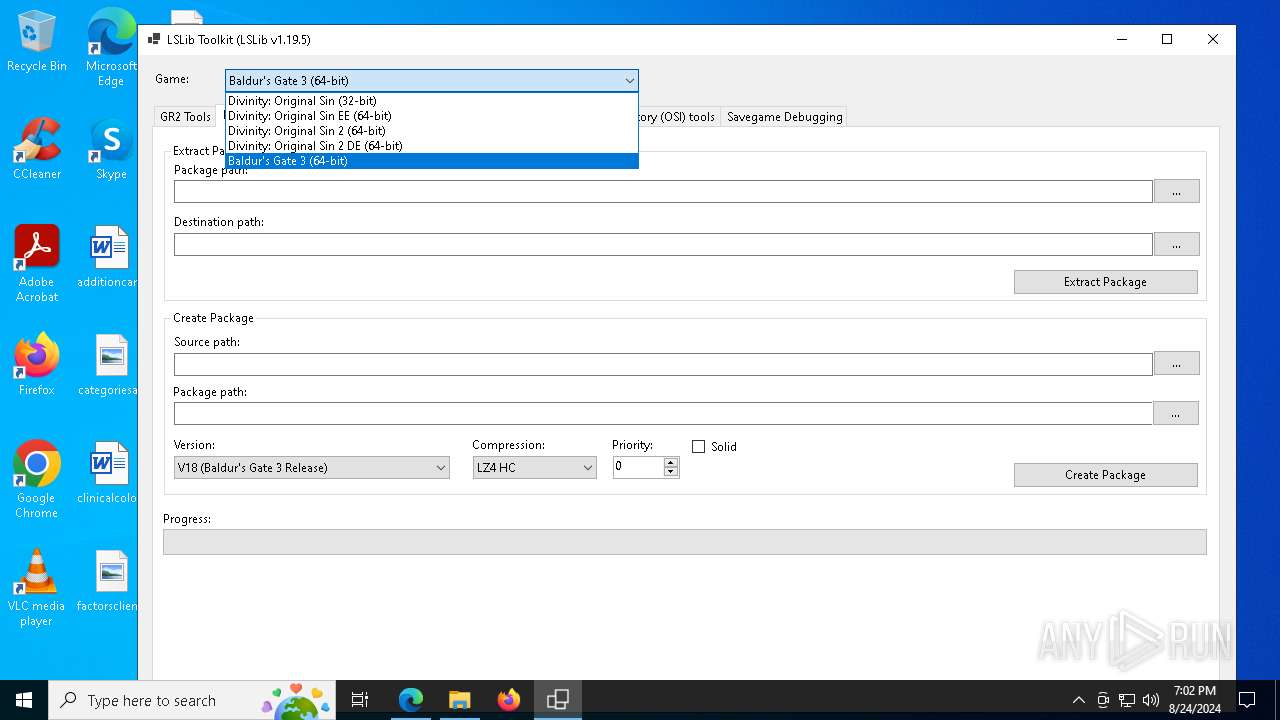This screenshot has height=720, width=1280.
Task: Select the categoriesa image file icon
Action: [x=110, y=365]
